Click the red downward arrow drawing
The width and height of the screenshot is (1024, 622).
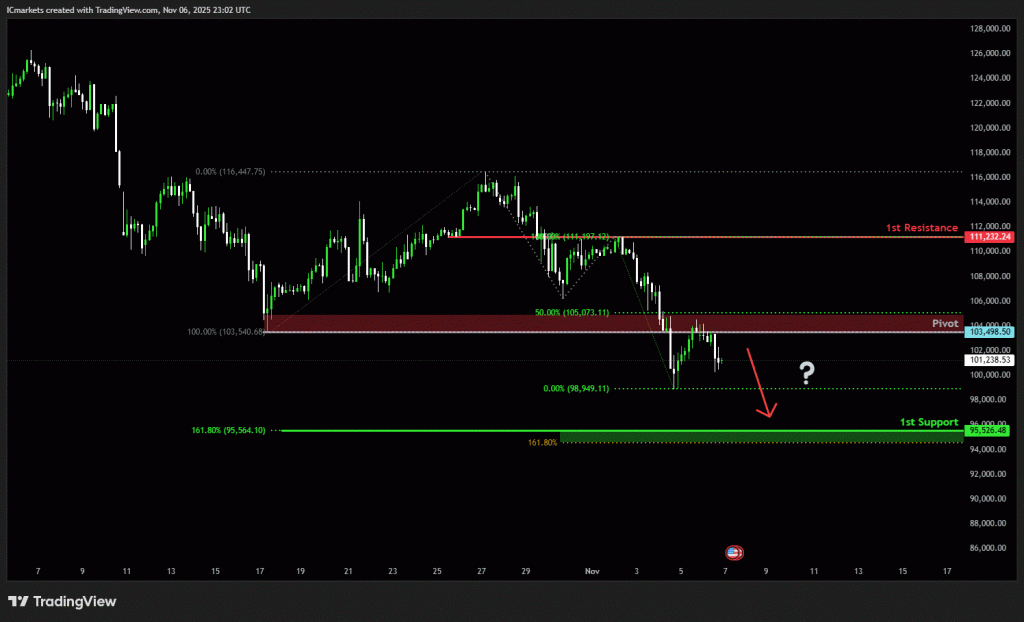[762, 384]
